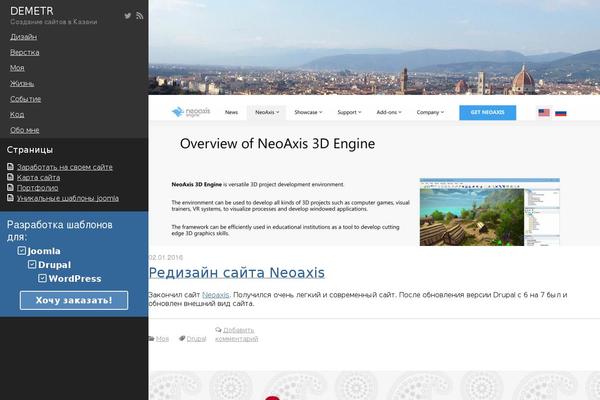Click the Хочу заказать! button
600x400 pixels.
point(74,300)
